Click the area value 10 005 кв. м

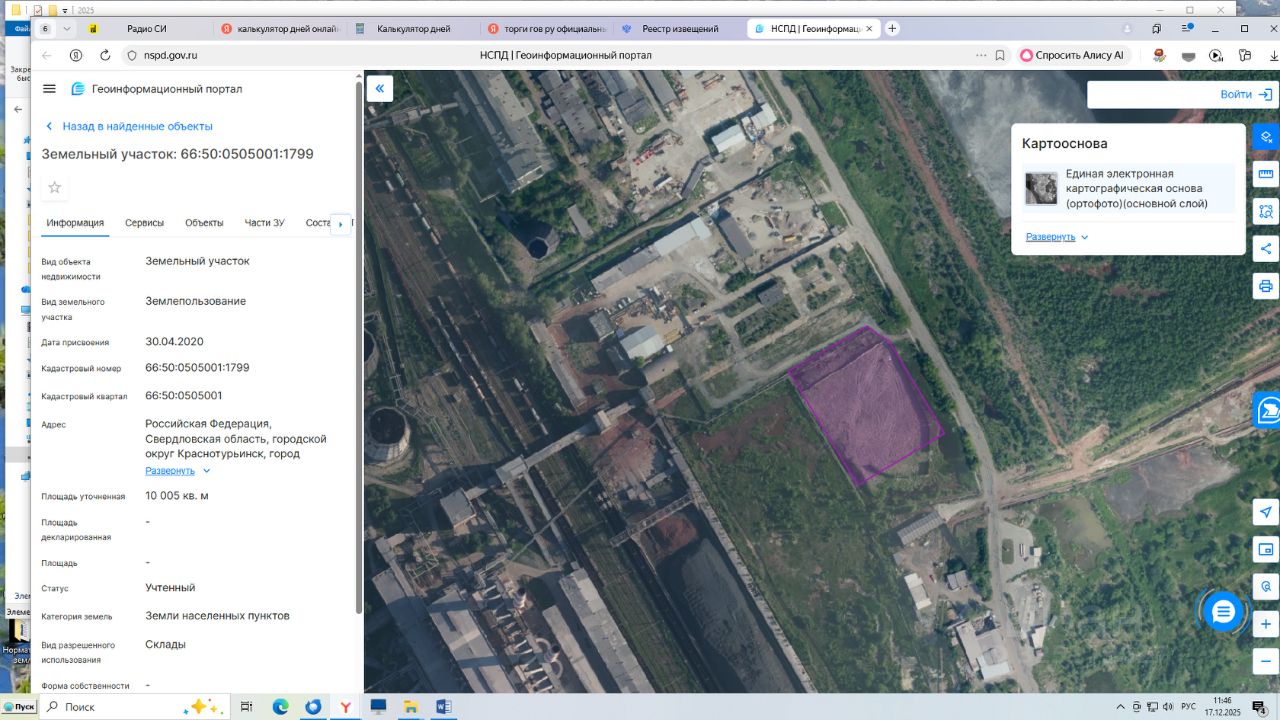pyautogui.click(x=177, y=496)
